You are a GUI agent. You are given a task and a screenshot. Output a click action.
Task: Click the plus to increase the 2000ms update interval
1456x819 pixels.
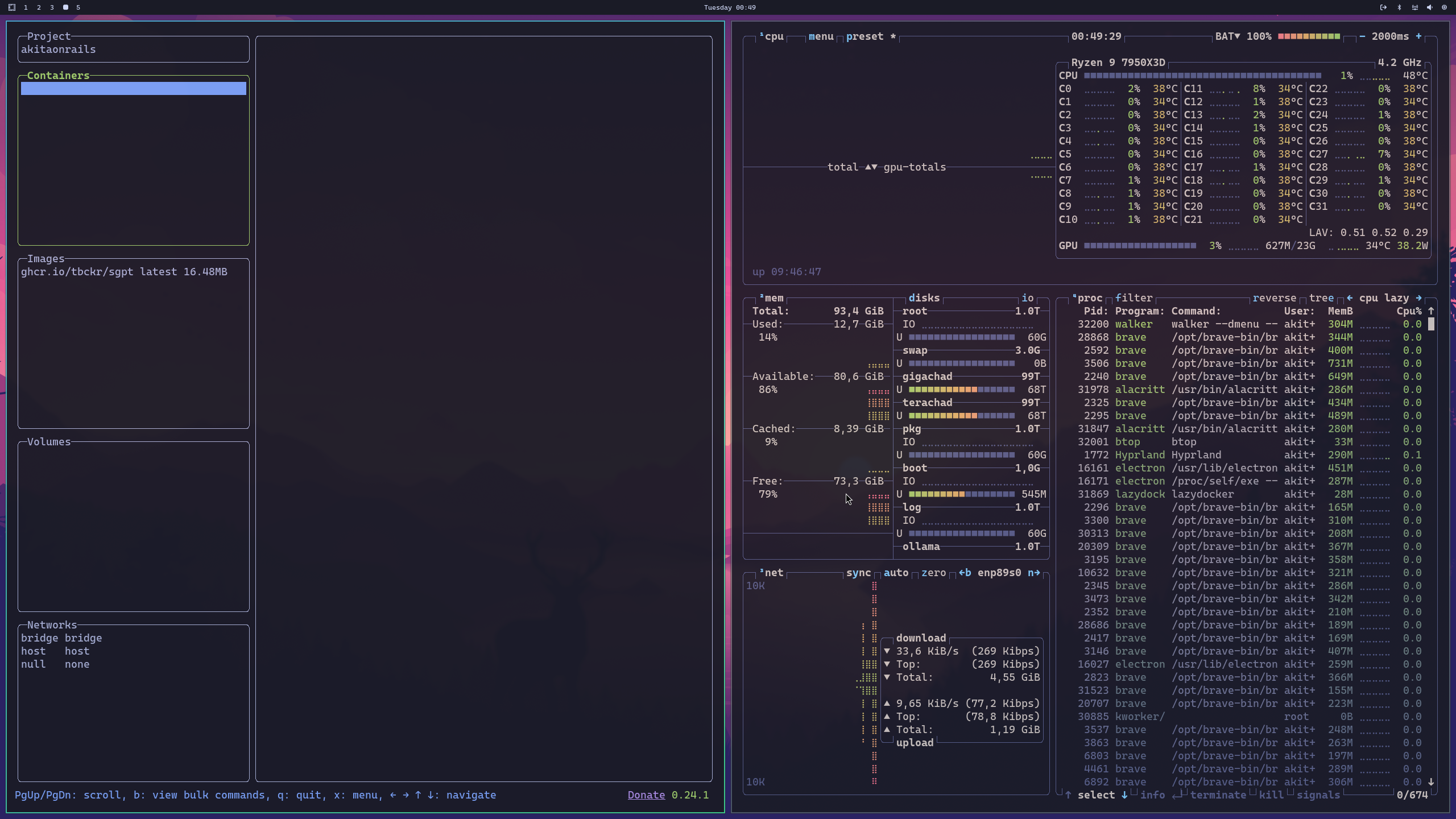pos(1418,36)
